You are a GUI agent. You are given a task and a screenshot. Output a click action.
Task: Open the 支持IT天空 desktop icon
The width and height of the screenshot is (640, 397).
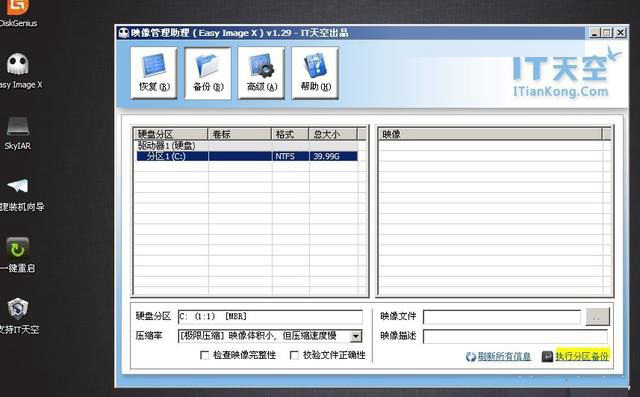18,316
